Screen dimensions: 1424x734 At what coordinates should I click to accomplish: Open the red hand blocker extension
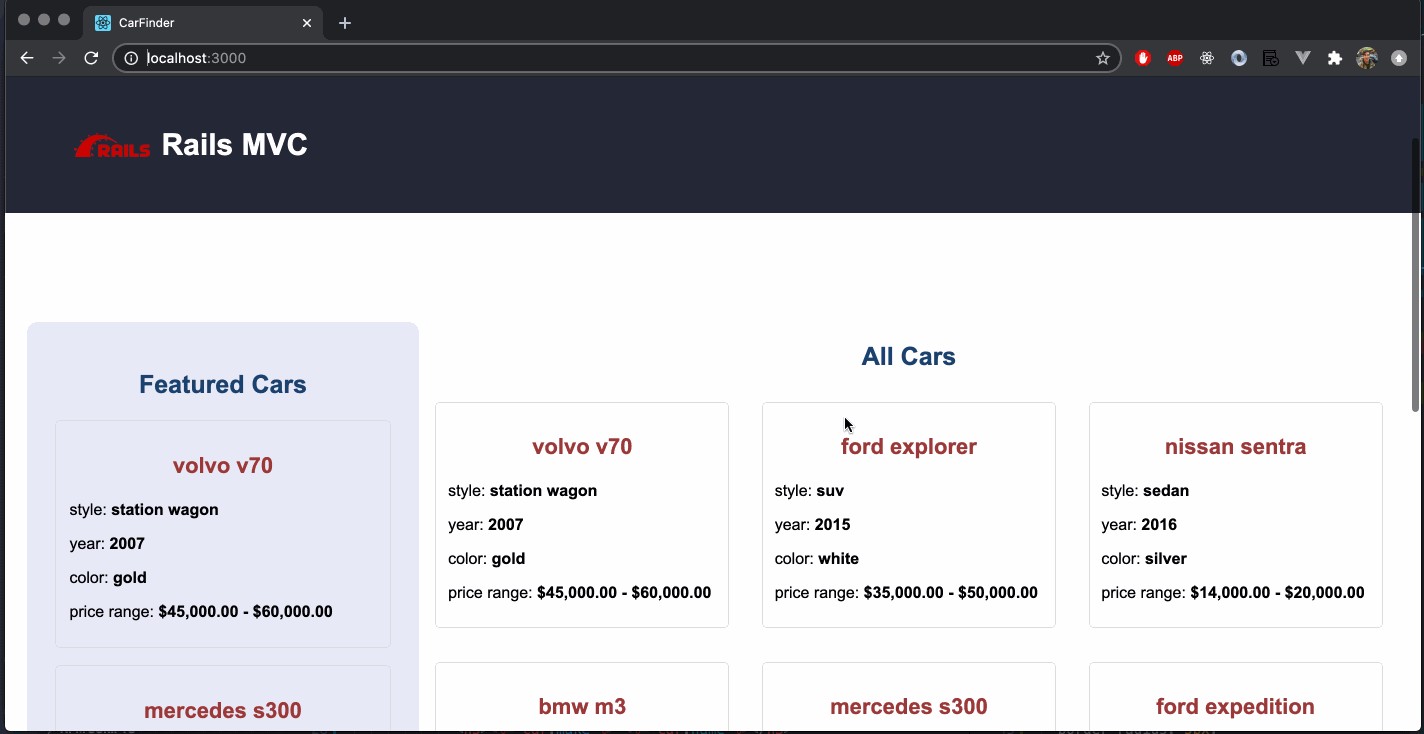pyautogui.click(x=1143, y=58)
